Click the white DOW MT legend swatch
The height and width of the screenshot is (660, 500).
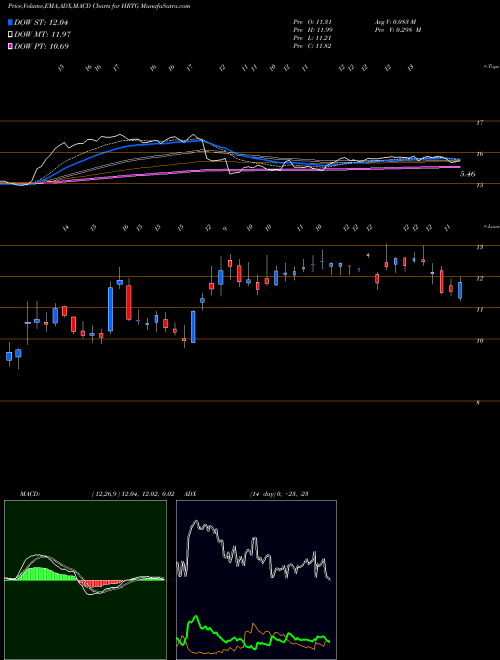10,35
